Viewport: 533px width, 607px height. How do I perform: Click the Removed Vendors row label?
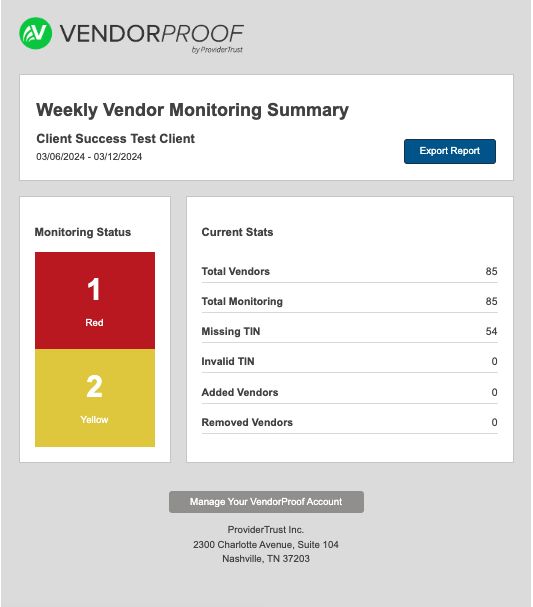tap(247, 422)
